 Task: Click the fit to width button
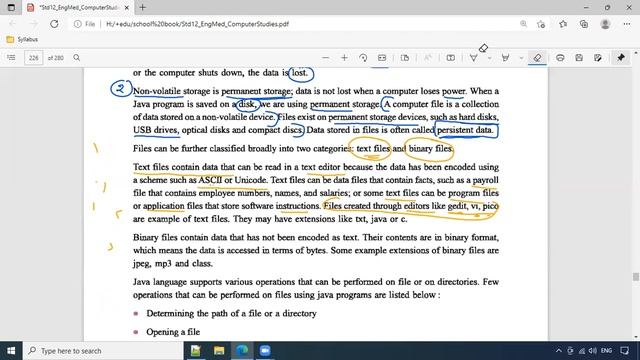[x=382, y=58]
